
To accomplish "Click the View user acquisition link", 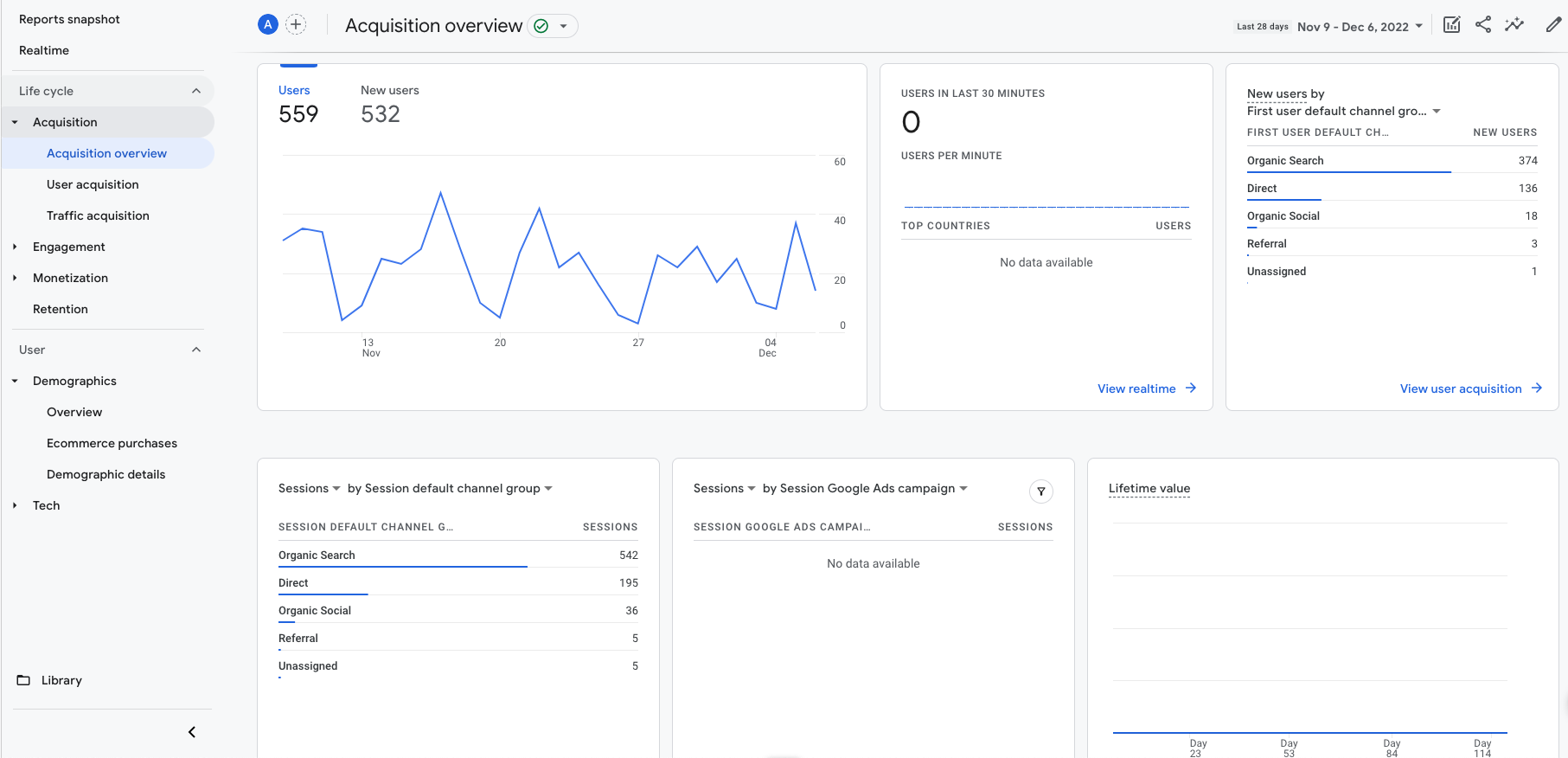I will coord(1461,389).
